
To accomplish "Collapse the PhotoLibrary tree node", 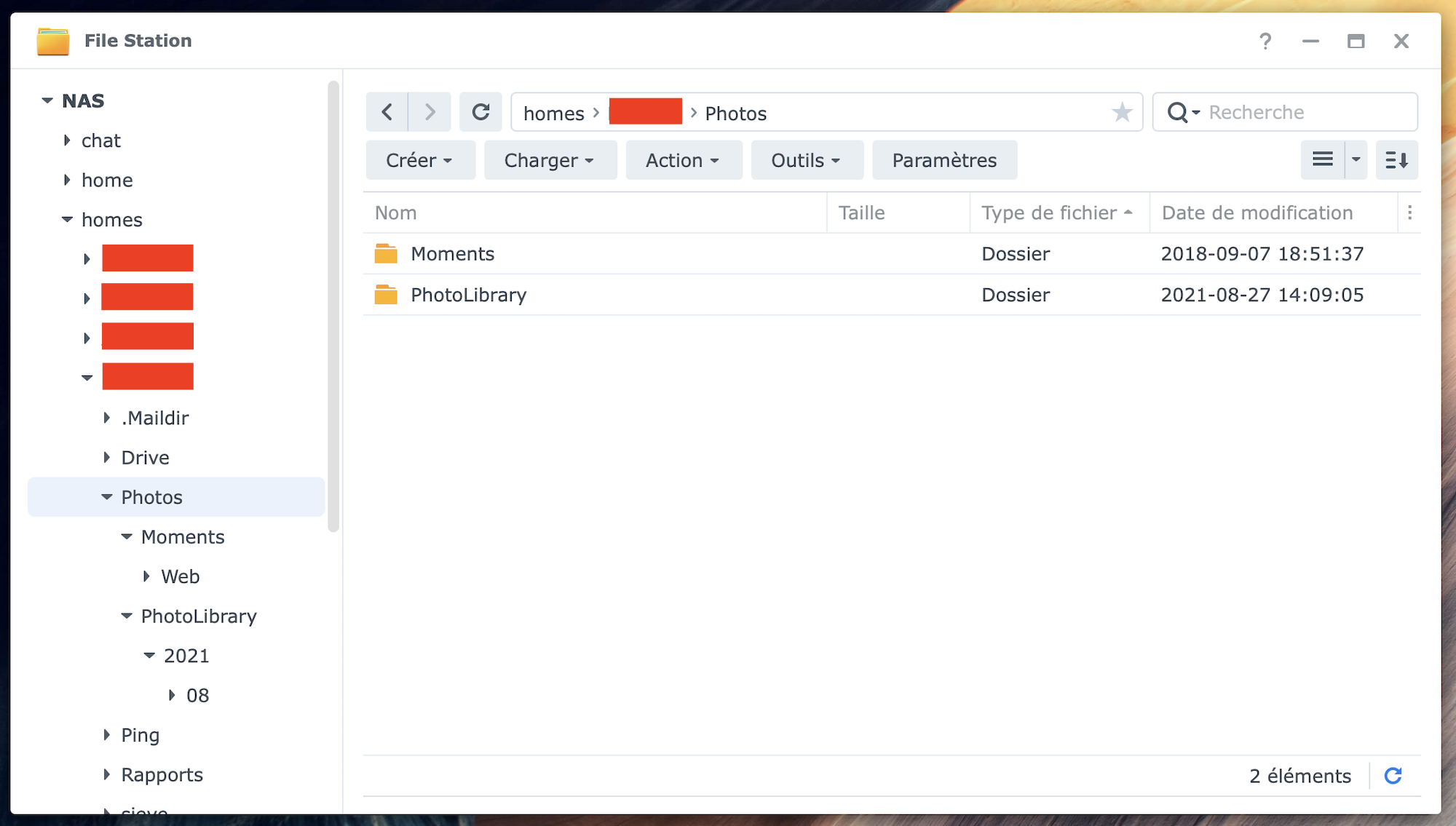I will (127, 616).
